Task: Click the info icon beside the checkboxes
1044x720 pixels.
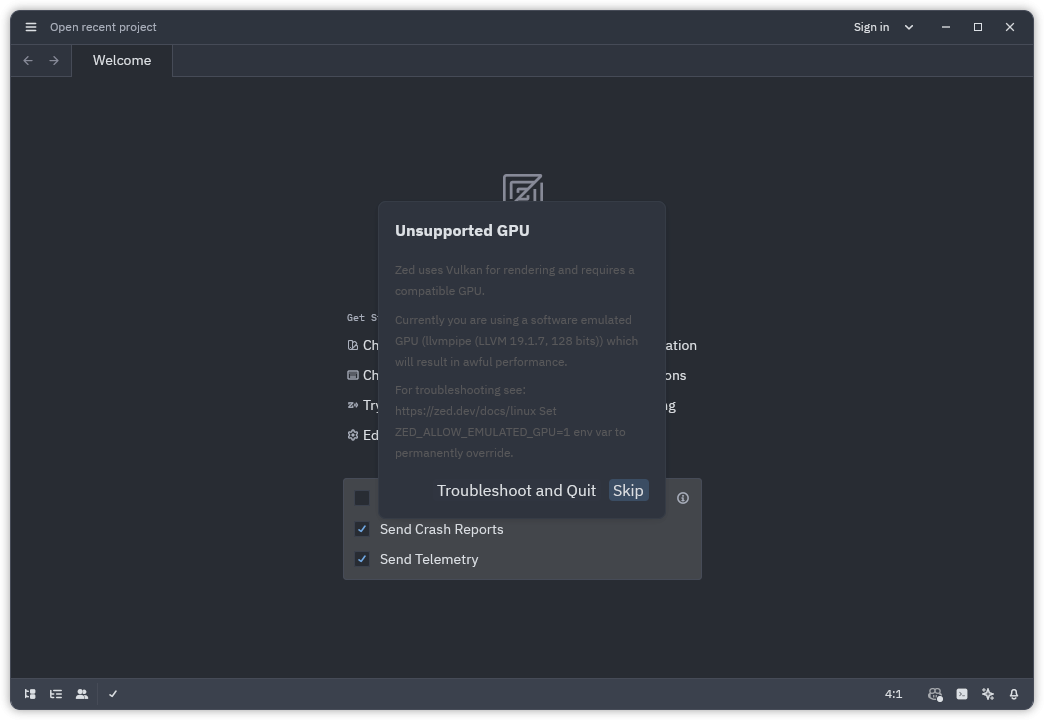Action: [683, 498]
